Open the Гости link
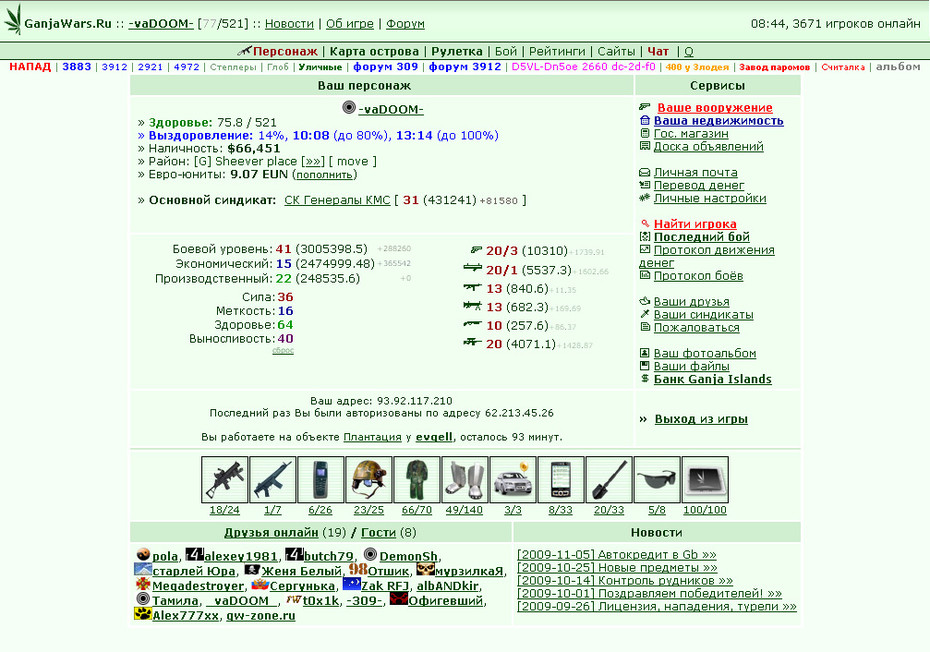930x652 pixels. [378, 532]
